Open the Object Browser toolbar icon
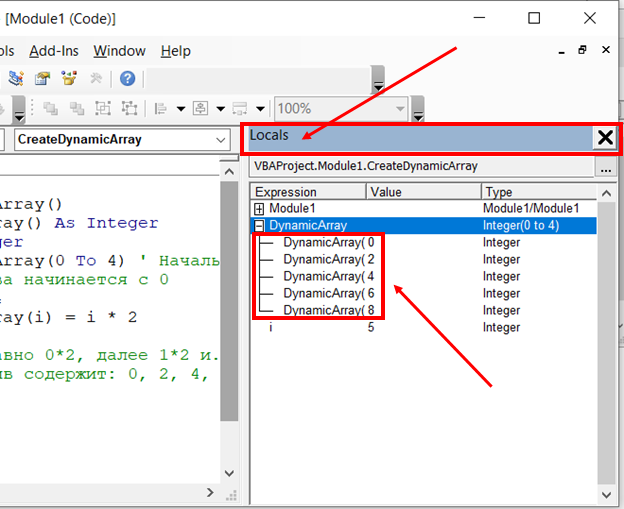This screenshot has height=509, width=624. [69, 78]
